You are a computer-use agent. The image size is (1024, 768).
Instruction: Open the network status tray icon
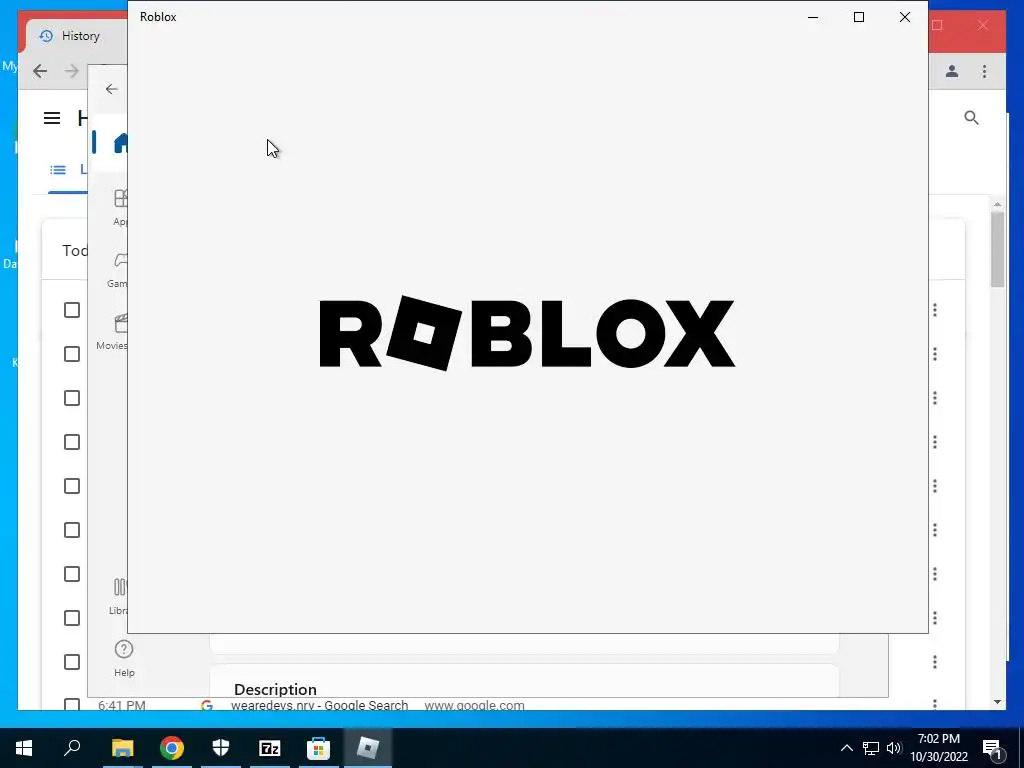click(871, 748)
